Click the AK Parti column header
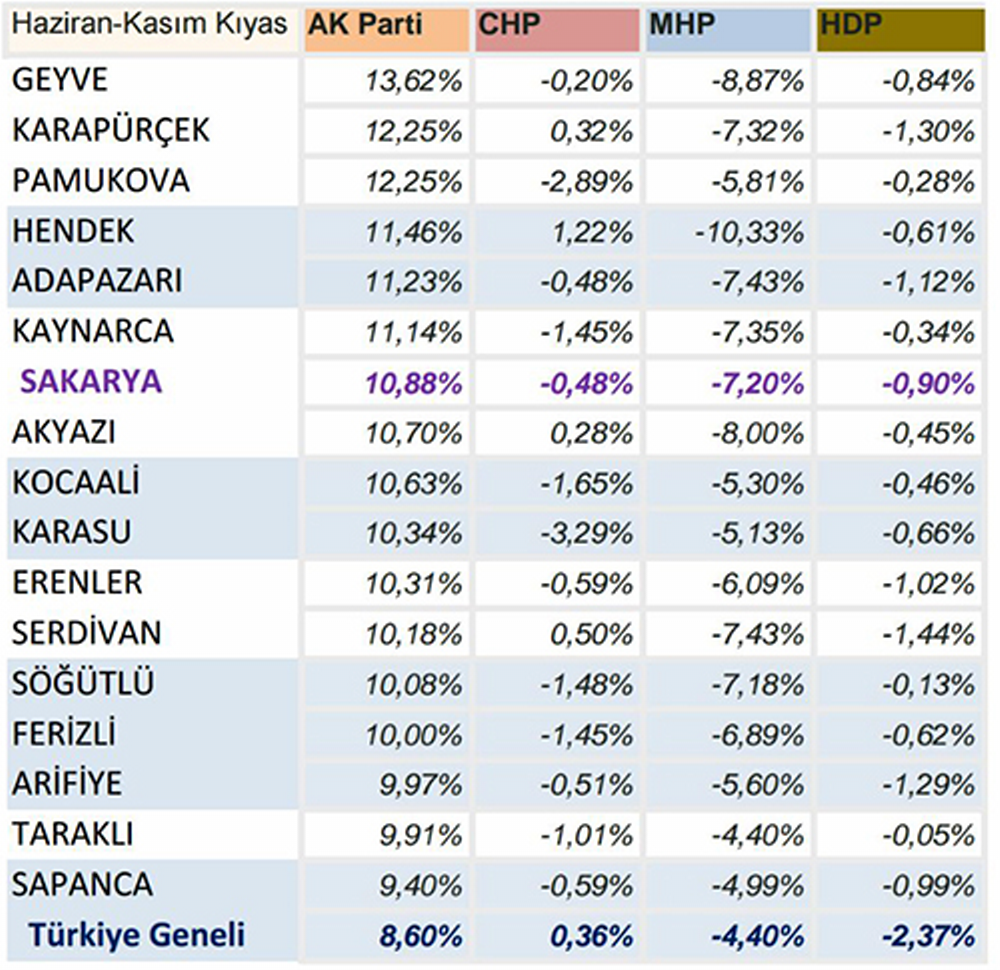1000x970 pixels. pyautogui.click(x=385, y=28)
